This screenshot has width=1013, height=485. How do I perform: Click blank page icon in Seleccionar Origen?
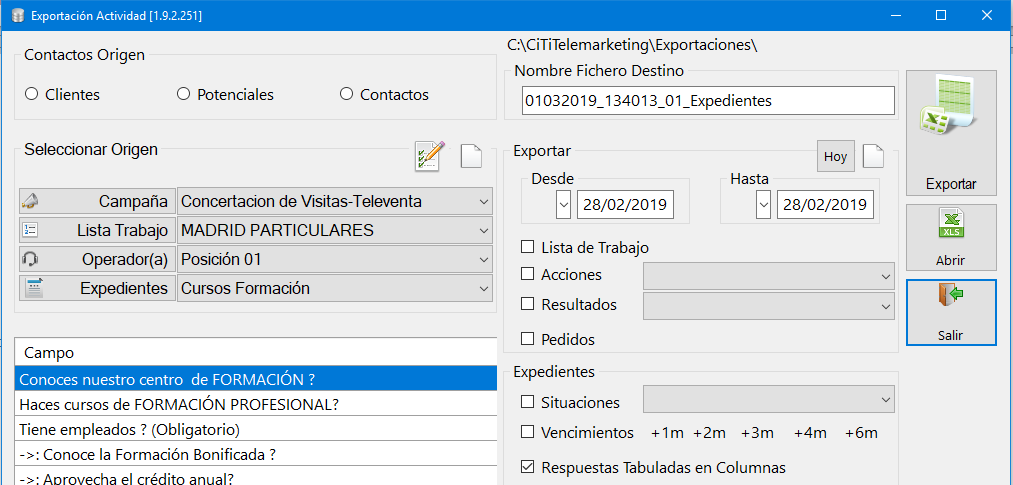click(472, 156)
